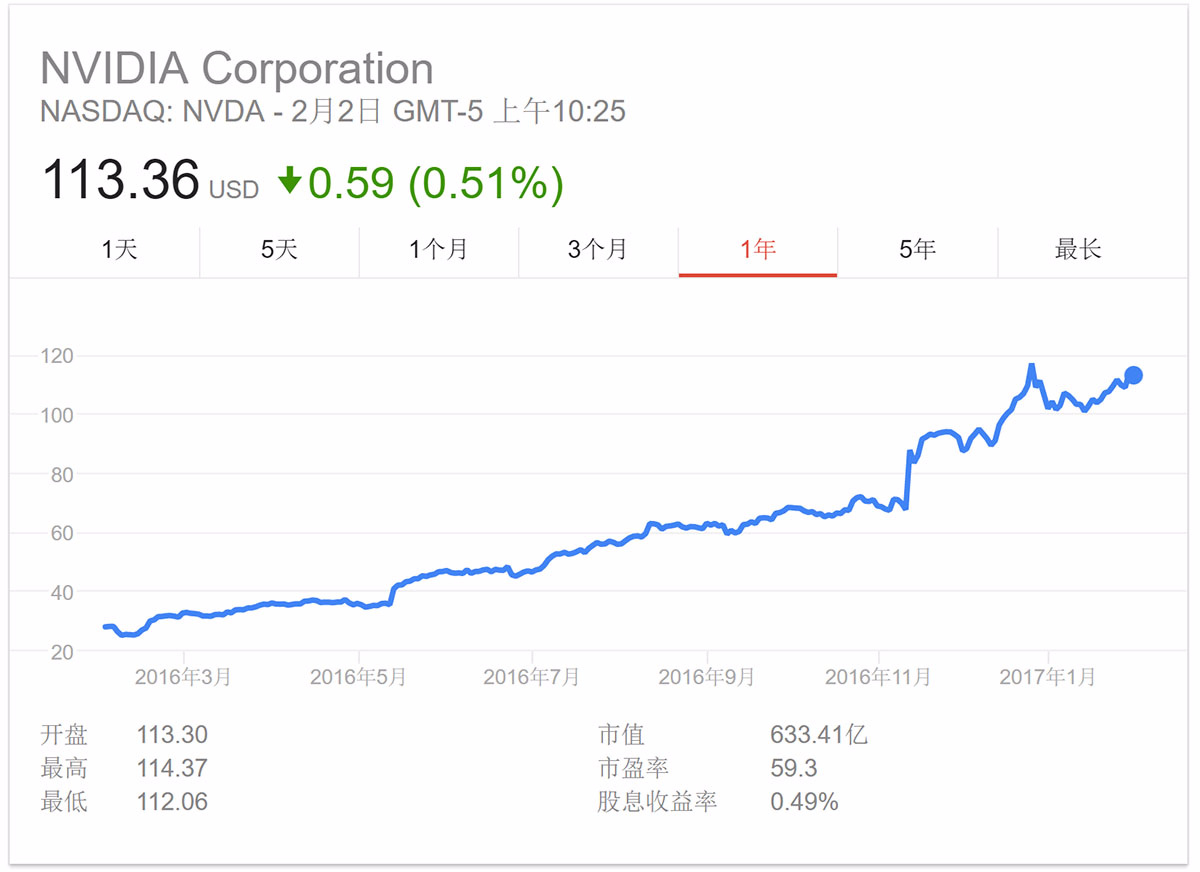Viewport: 1200px width, 872px height.
Task: Click the blue current-price dot on chart
Action: click(x=1133, y=375)
